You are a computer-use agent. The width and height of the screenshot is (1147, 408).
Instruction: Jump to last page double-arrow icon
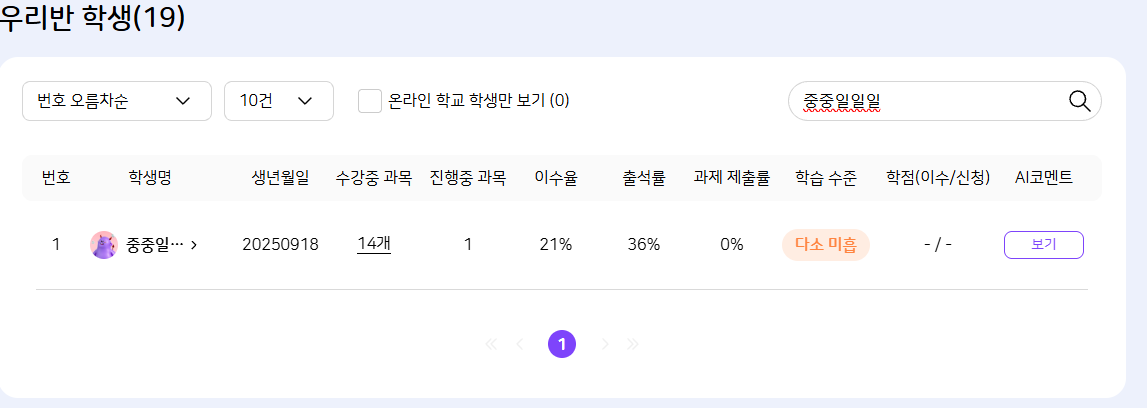tap(633, 344)
